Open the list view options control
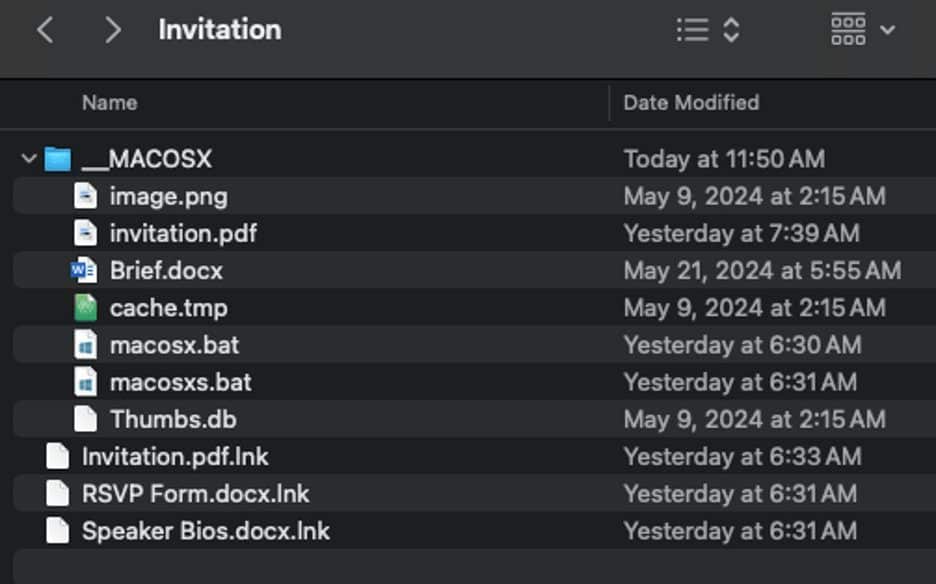The height and width of the screenshot is (584, 936). tap(709, 30)
